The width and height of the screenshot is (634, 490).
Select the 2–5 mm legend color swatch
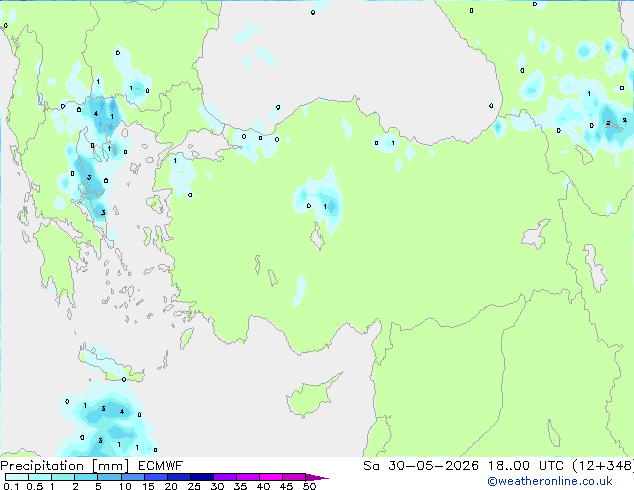click(x=86, y=477)
